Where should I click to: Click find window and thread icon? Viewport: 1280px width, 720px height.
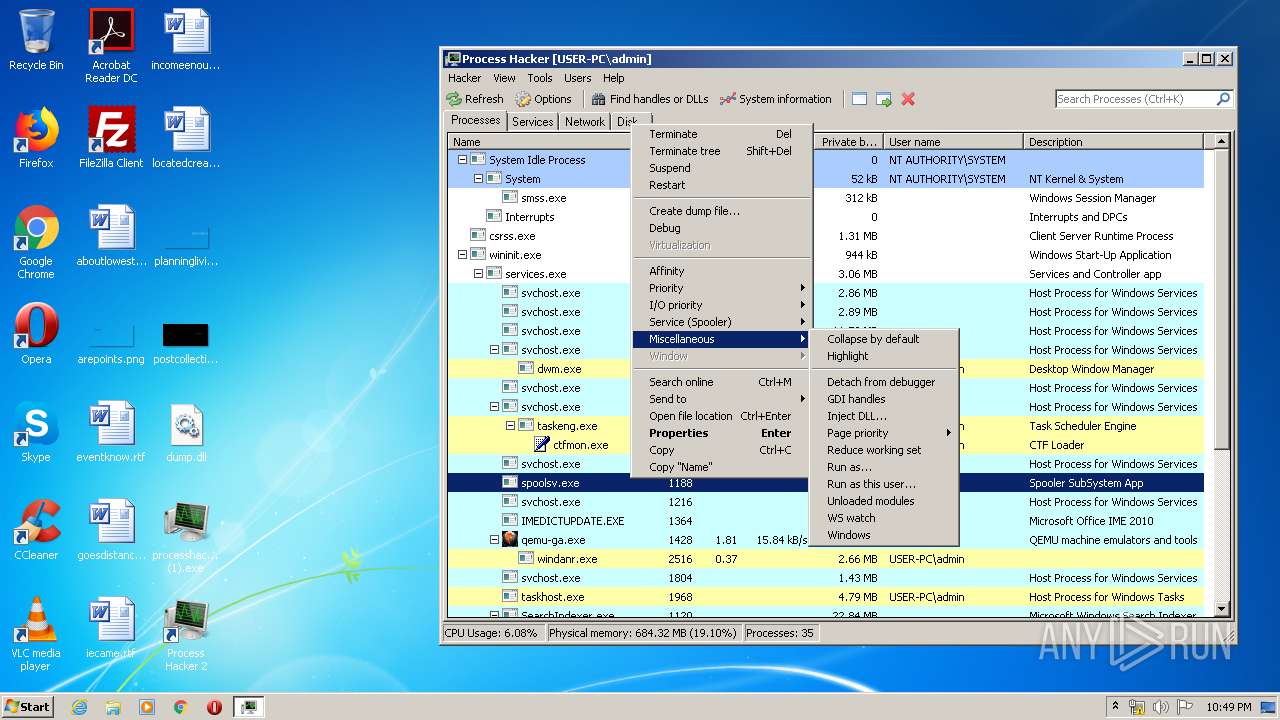[x=884, y=99]
